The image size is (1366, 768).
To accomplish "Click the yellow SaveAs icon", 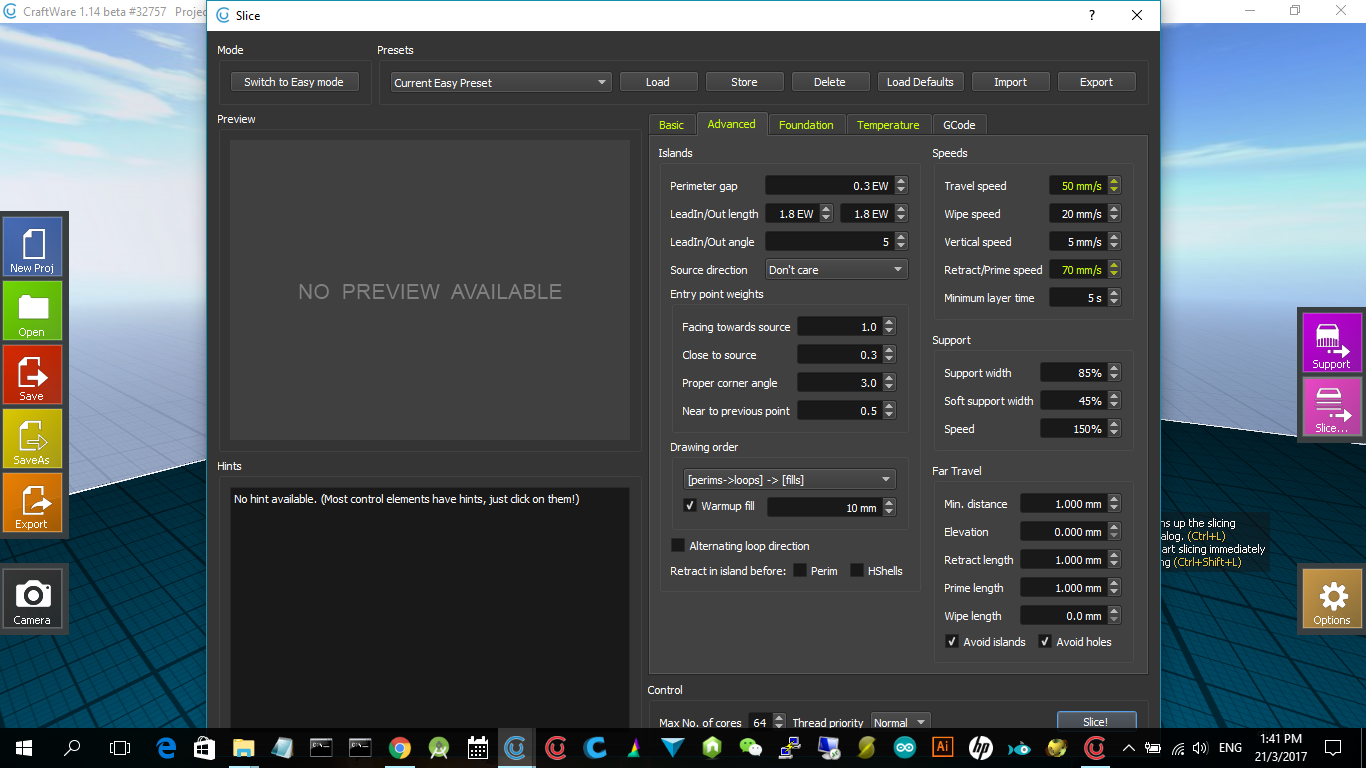I will coord(33,438).
